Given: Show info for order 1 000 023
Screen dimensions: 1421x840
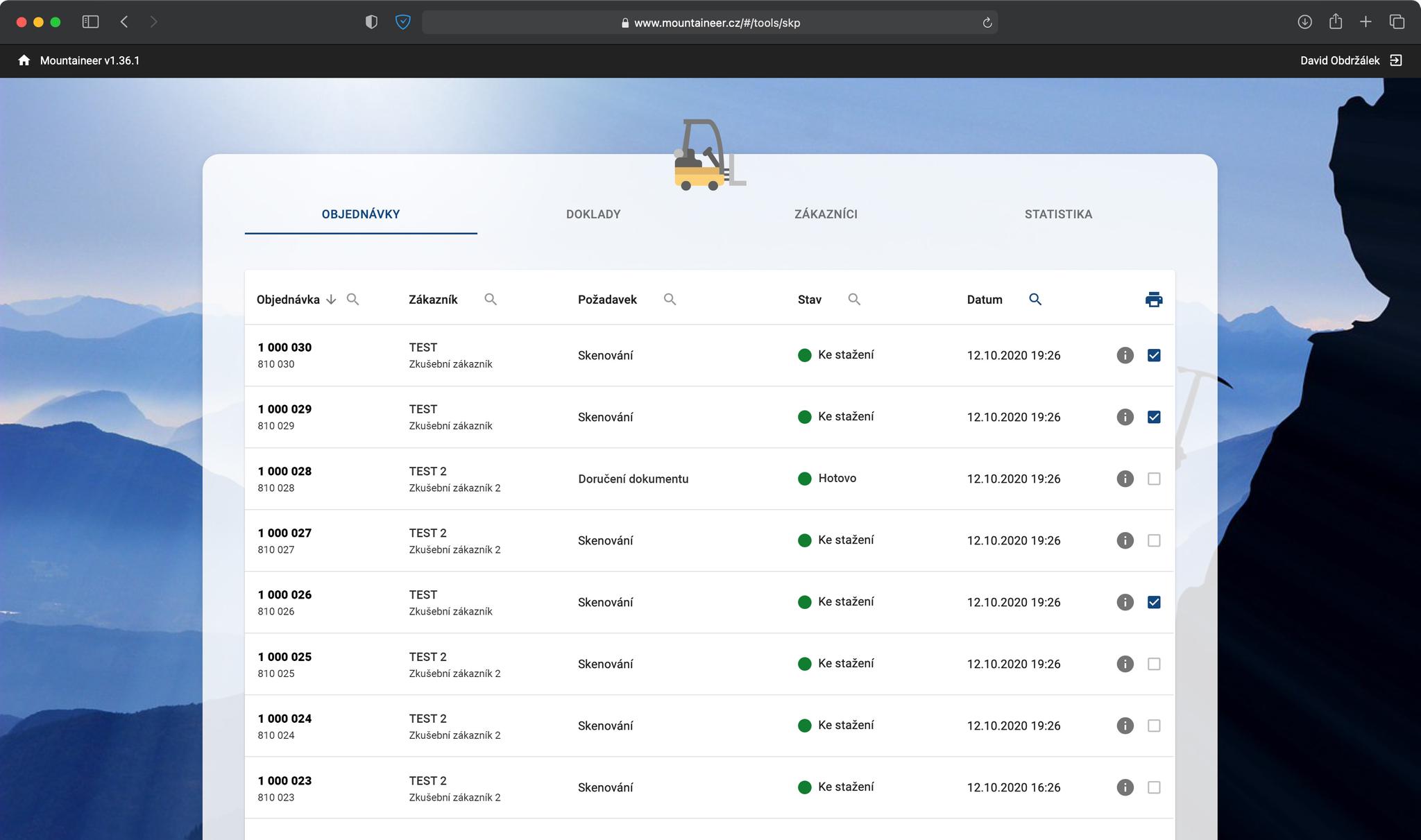Looking at the screenshot, I should click(x=1125, y=787).
